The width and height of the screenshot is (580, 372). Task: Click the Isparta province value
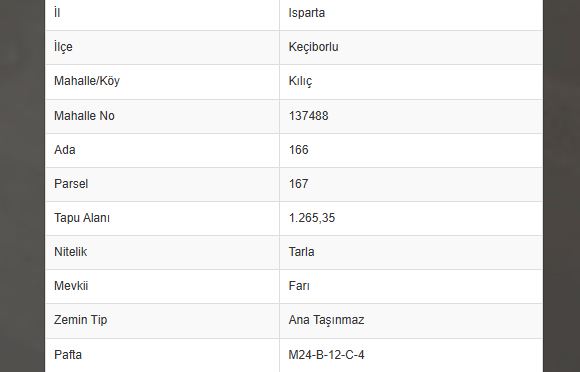(x=307, y=13)
